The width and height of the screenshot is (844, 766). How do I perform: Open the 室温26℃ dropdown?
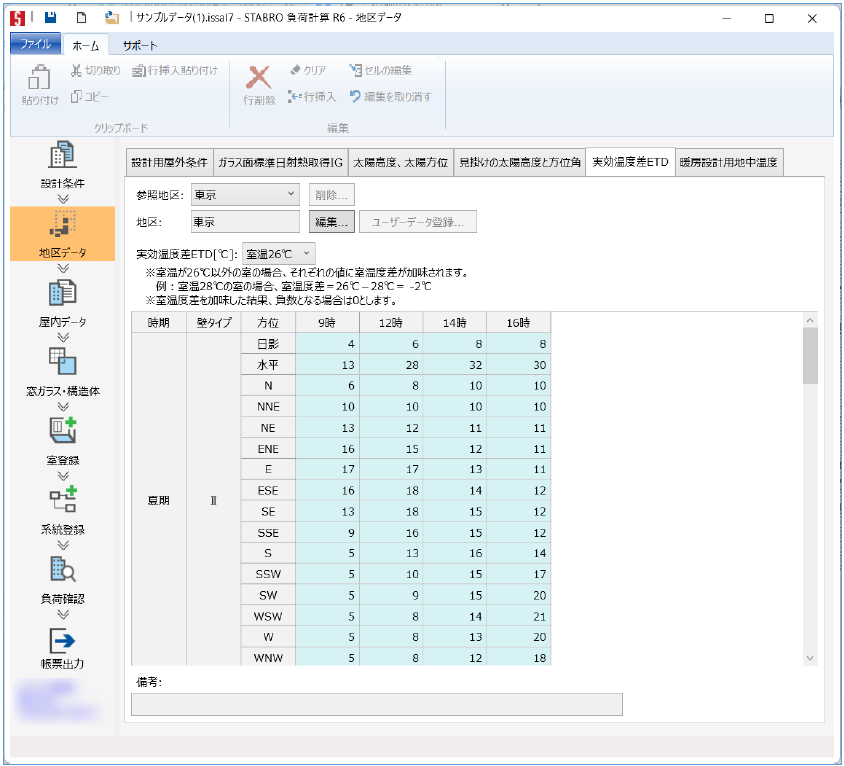[278, 254]
